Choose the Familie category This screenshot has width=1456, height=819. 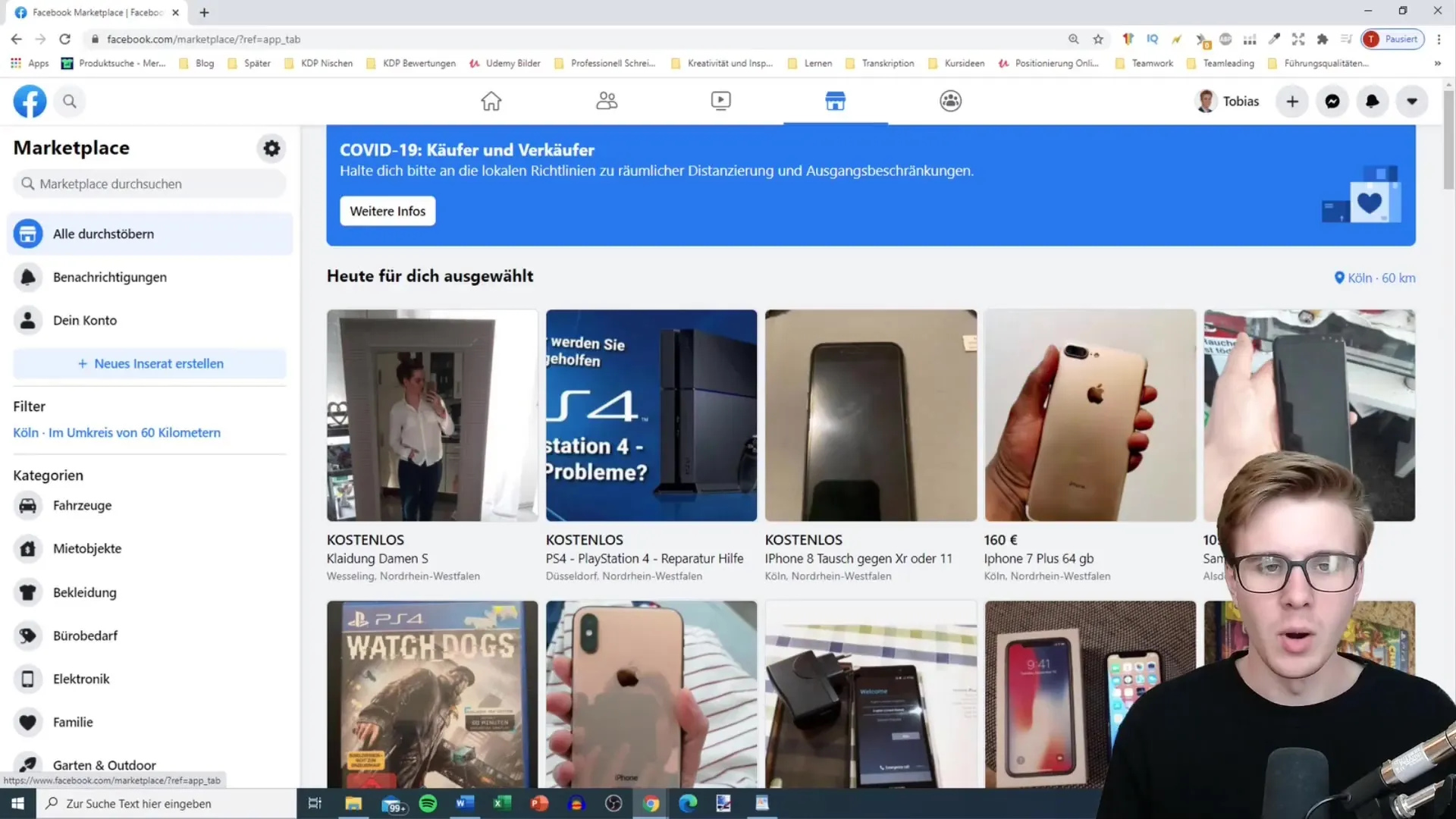coord(149,722)
